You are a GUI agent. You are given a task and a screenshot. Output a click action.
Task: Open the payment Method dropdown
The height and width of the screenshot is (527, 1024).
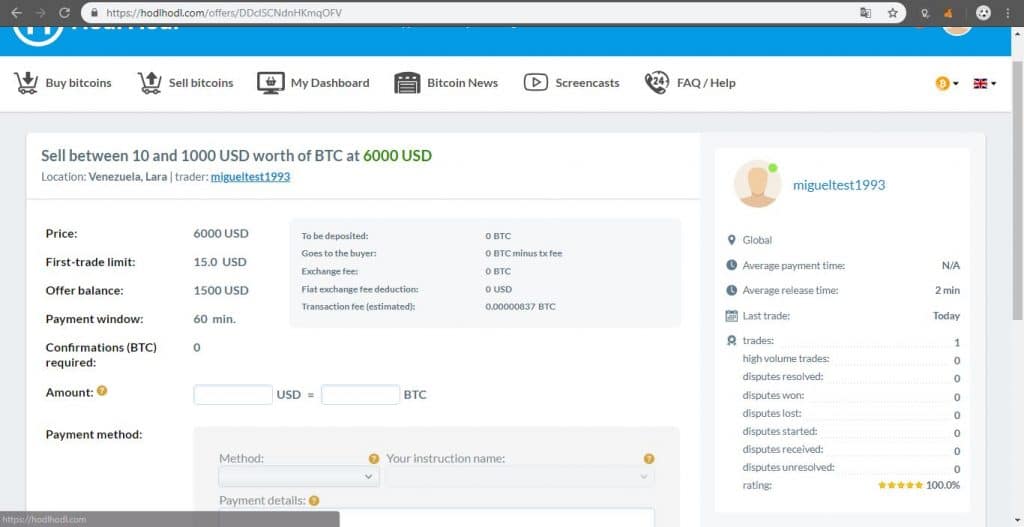(298, 476)
